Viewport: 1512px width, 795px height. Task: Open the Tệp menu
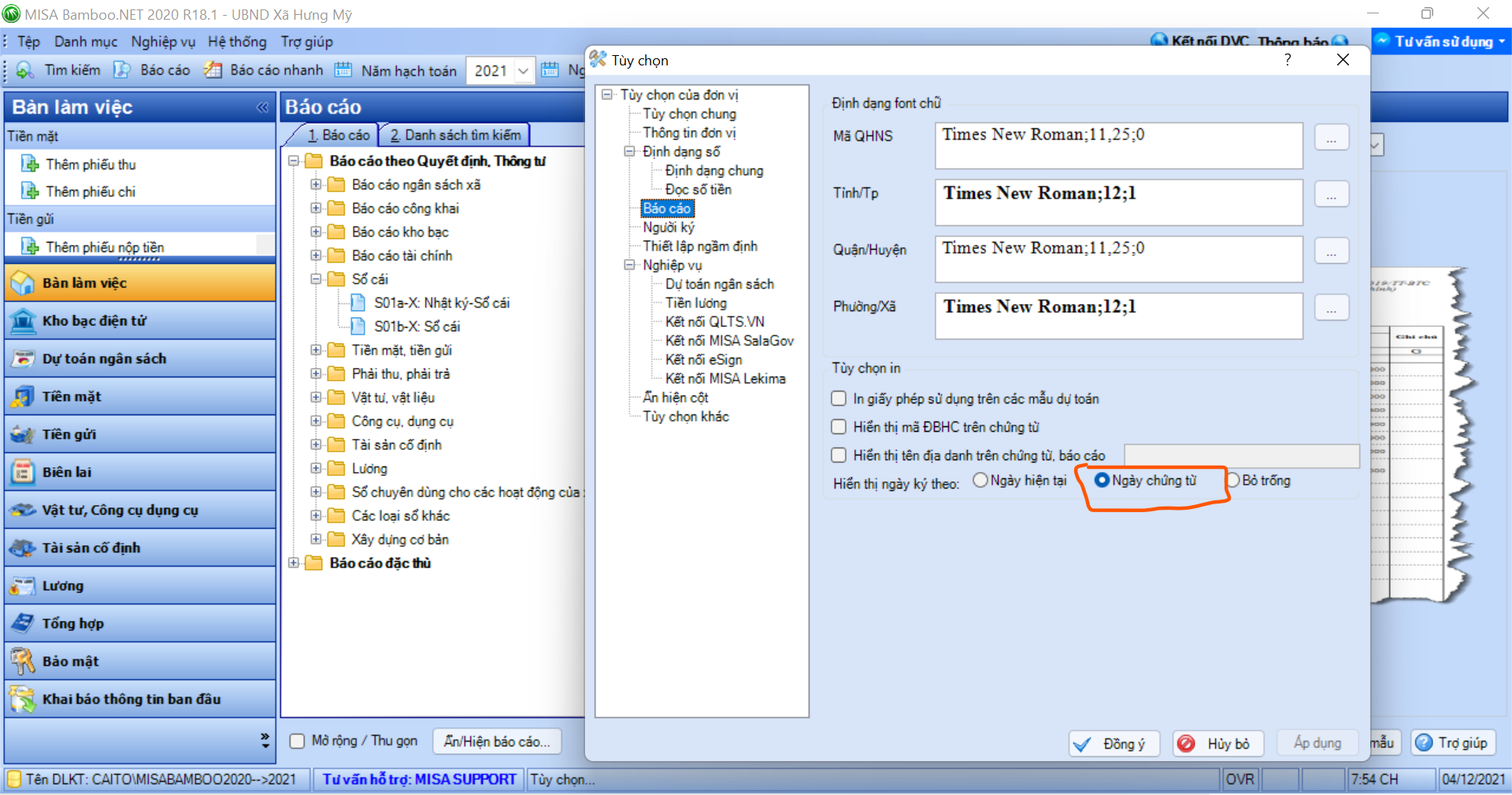(28, 42)
